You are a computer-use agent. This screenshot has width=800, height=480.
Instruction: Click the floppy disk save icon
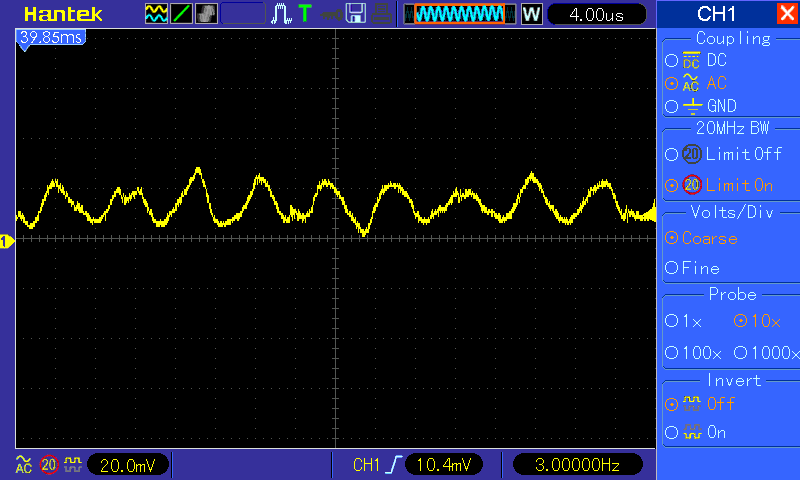[356, 14]
